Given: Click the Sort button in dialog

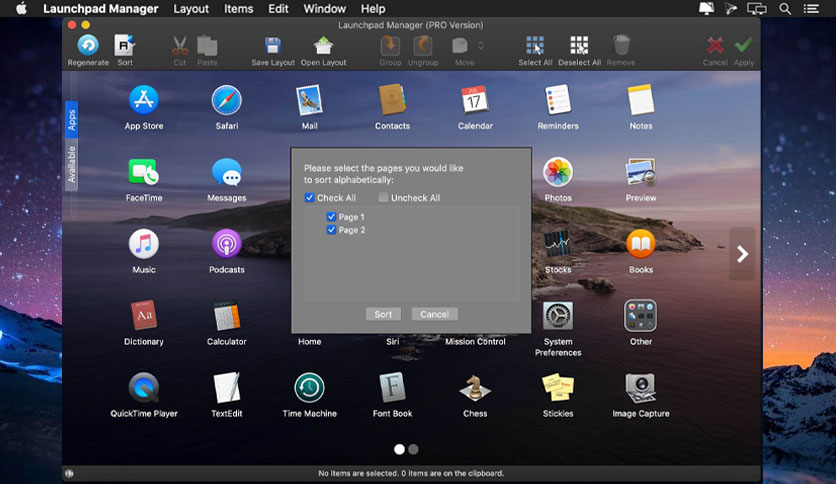Looking at the screenshot, I should click(x=383, y=314).
